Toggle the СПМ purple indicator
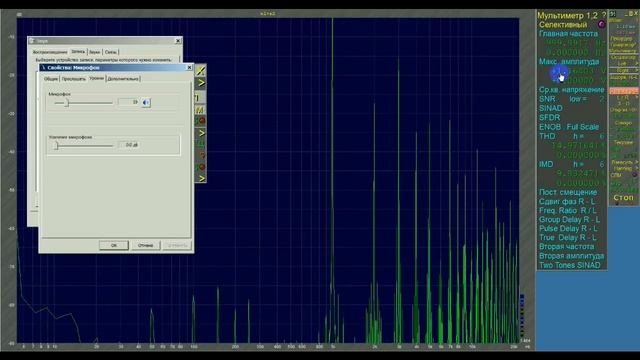Screen dimensions: 640x360 pyautogui.click(x=635, y=175)
